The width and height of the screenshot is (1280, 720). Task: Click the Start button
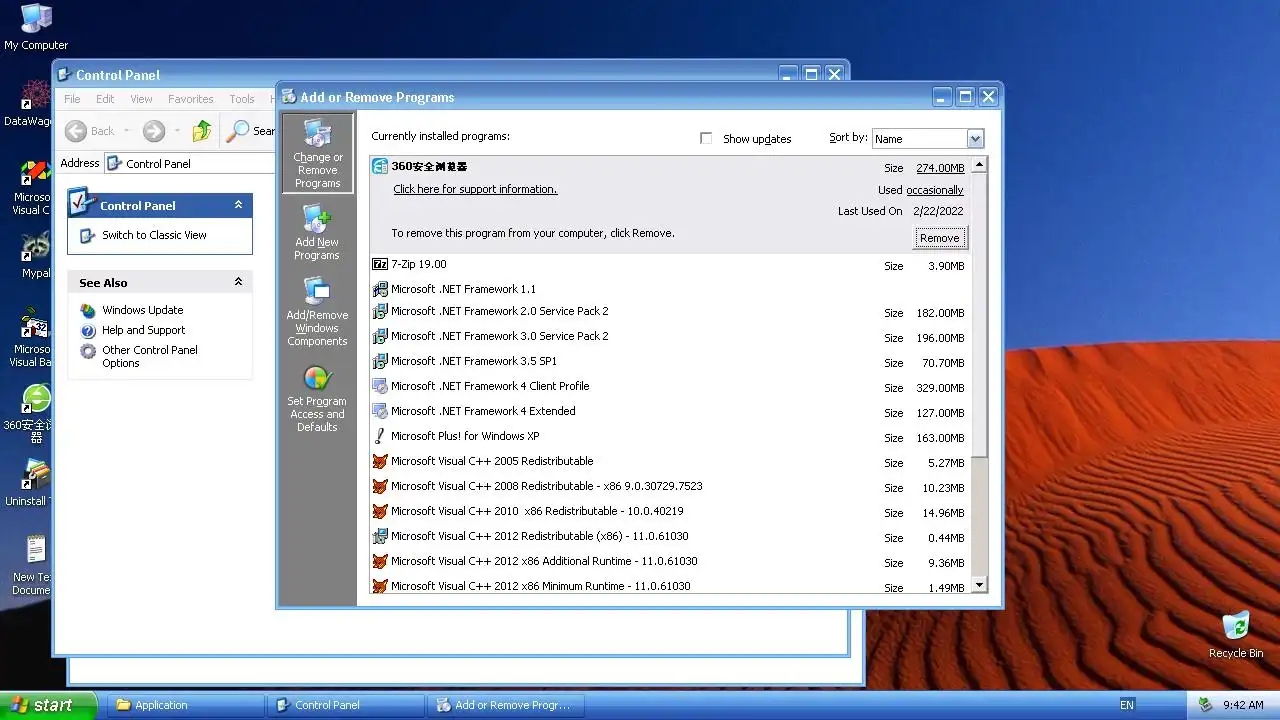click(49, 705)
